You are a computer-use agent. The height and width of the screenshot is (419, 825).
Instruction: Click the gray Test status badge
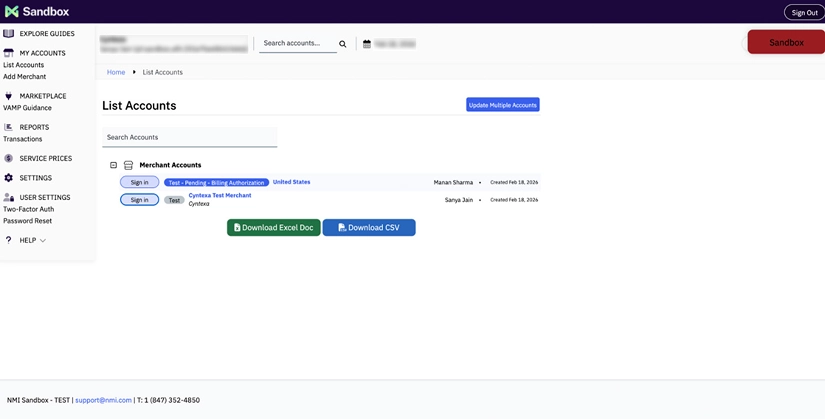[174, 200]
